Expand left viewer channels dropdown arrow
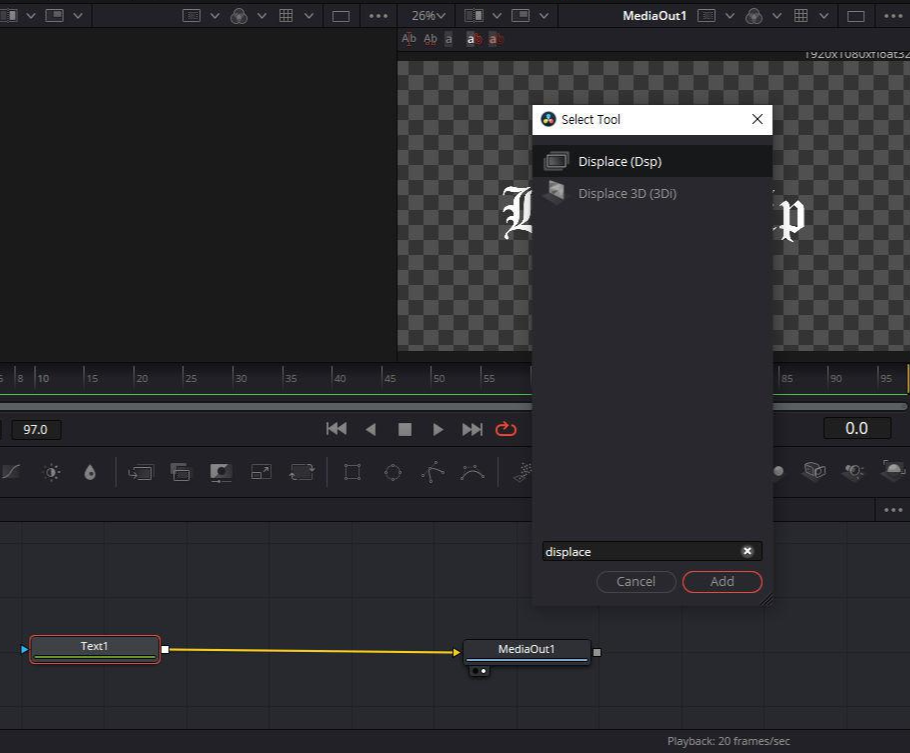910x753 pixels. [262, 16]
